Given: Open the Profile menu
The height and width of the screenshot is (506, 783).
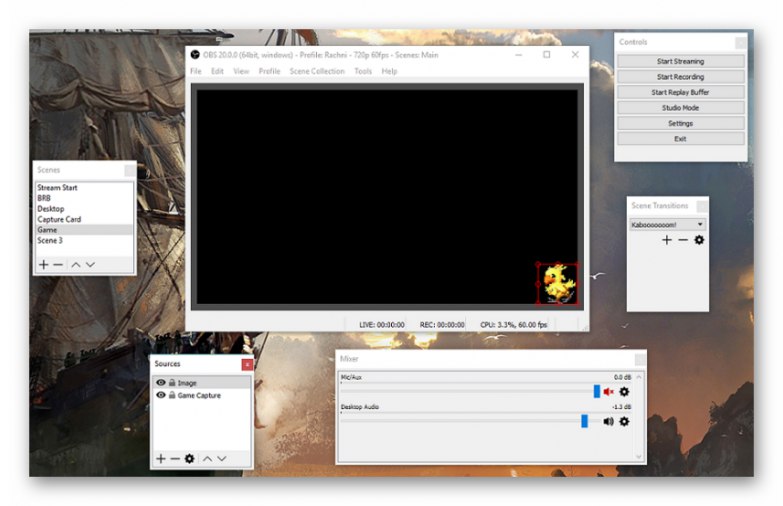Looking at the screenshot, I should pyautogui.click(x=270, y=71).
